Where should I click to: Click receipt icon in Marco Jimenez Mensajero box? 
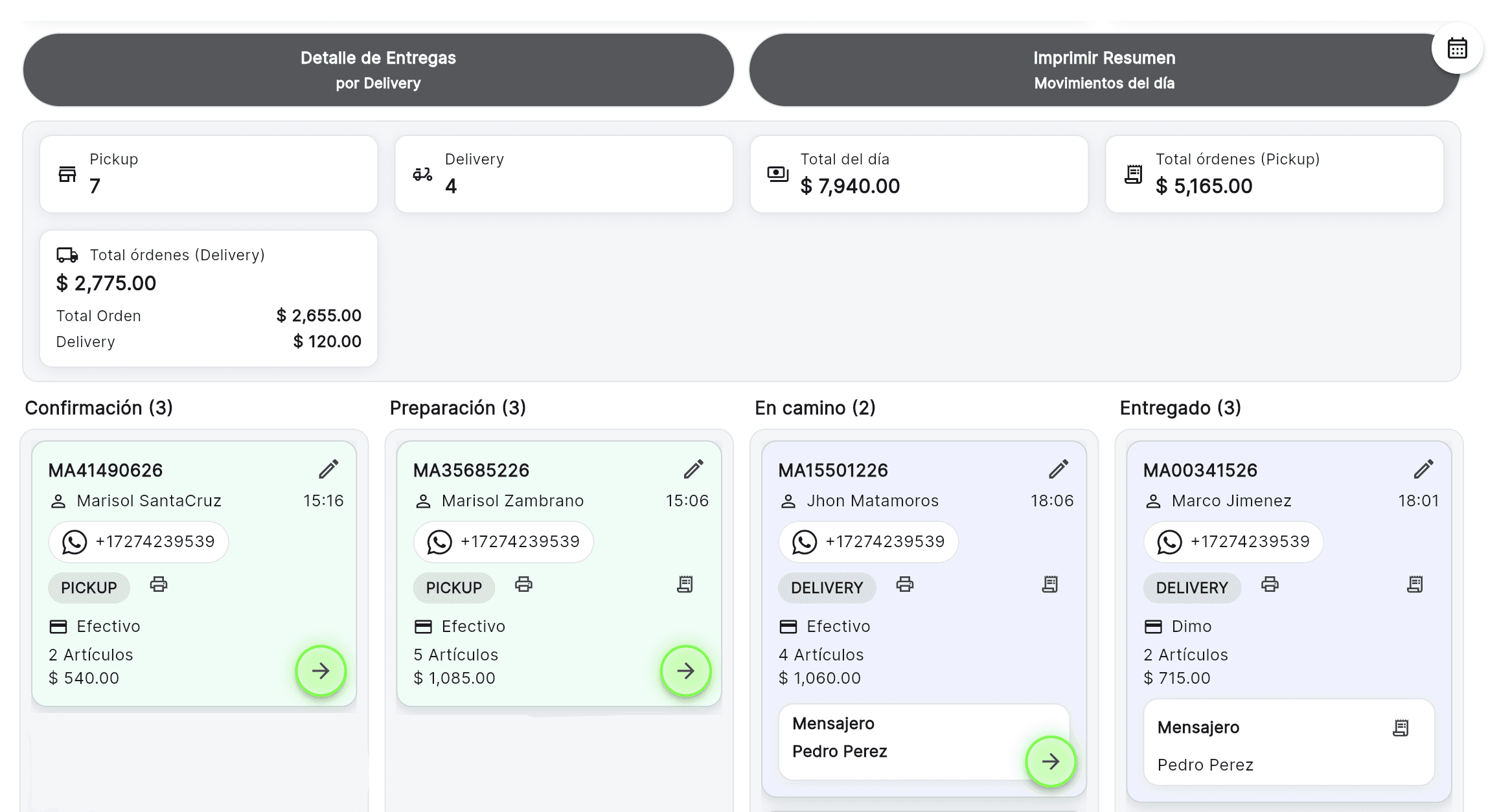[1401, 728]
